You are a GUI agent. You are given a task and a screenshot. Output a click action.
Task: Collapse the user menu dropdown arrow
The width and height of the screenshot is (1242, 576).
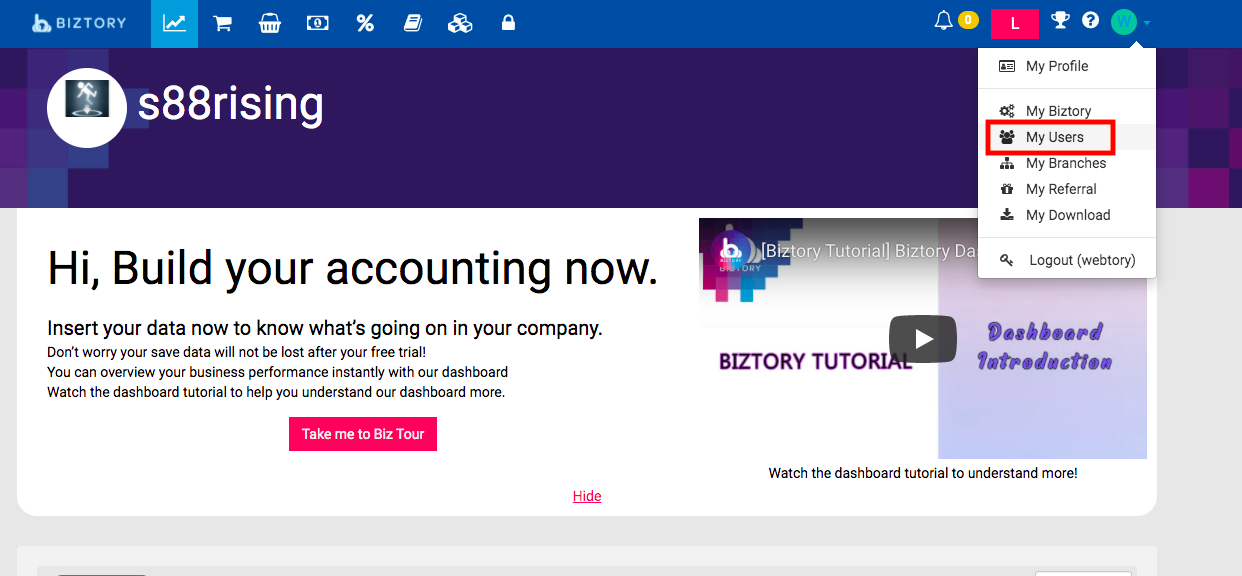coord(1147,22)
